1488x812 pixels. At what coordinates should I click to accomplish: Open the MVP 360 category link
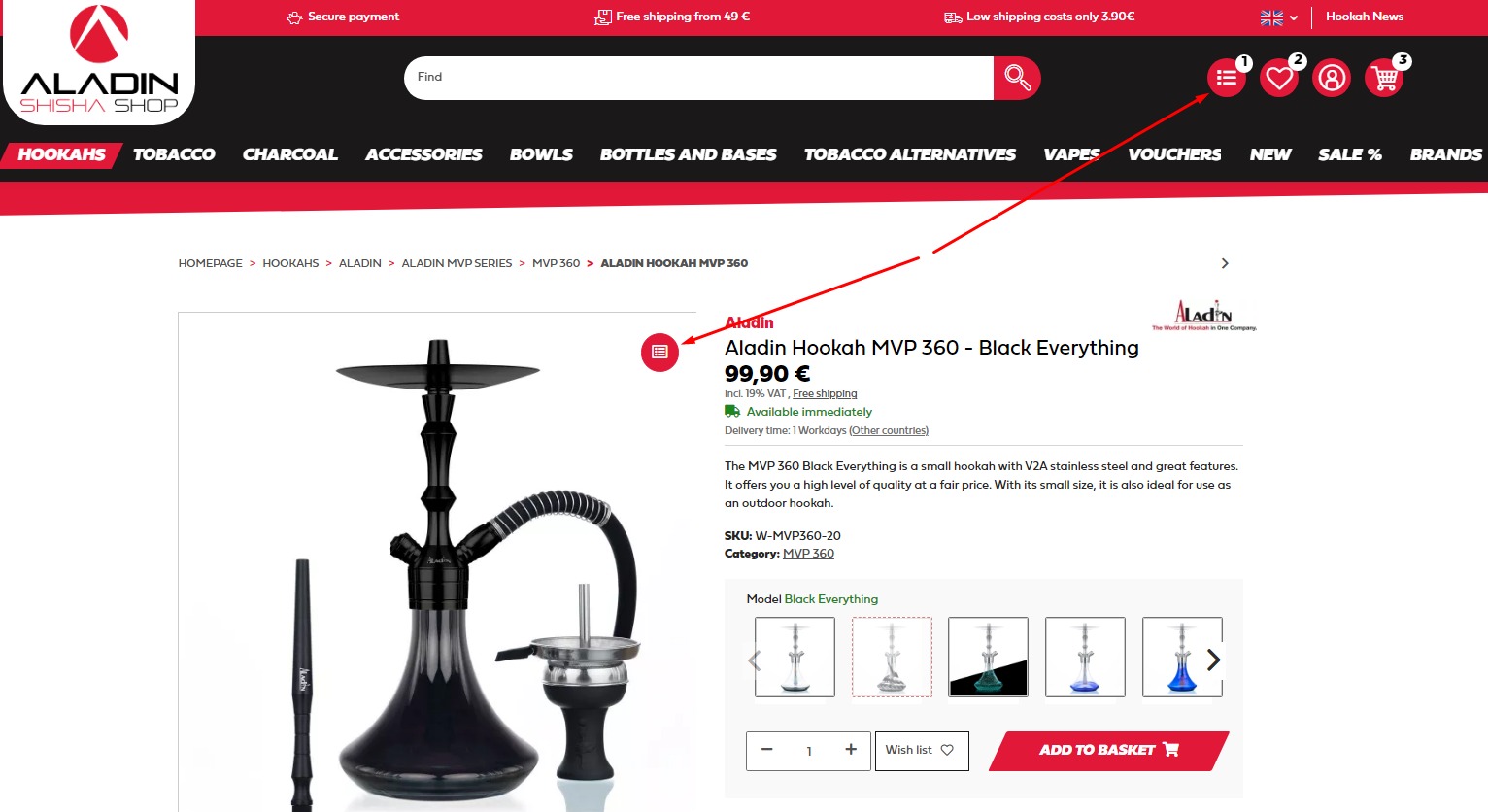tap(808, 554)
